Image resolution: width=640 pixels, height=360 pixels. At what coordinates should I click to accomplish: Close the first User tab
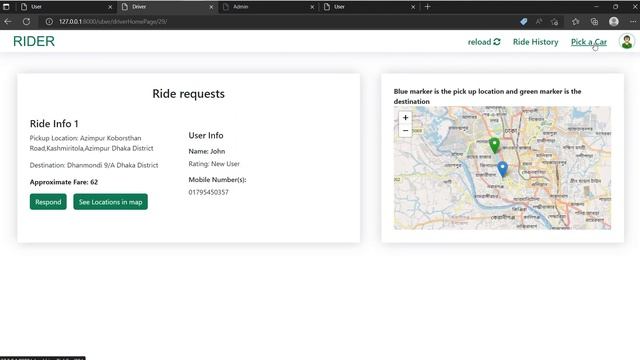click(x=110, y=7)
